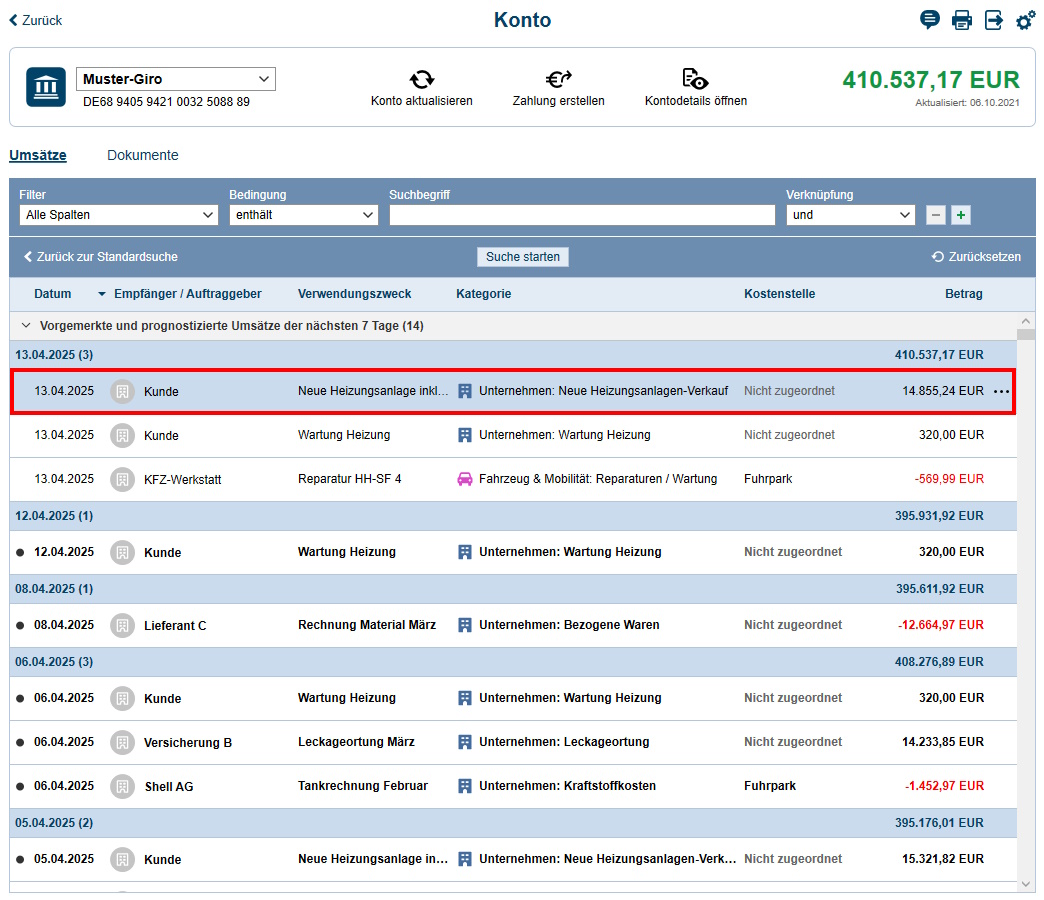Screen dimensions: 1044x900
Task: Sort by Kategorie column header
Action: (483, 294)
